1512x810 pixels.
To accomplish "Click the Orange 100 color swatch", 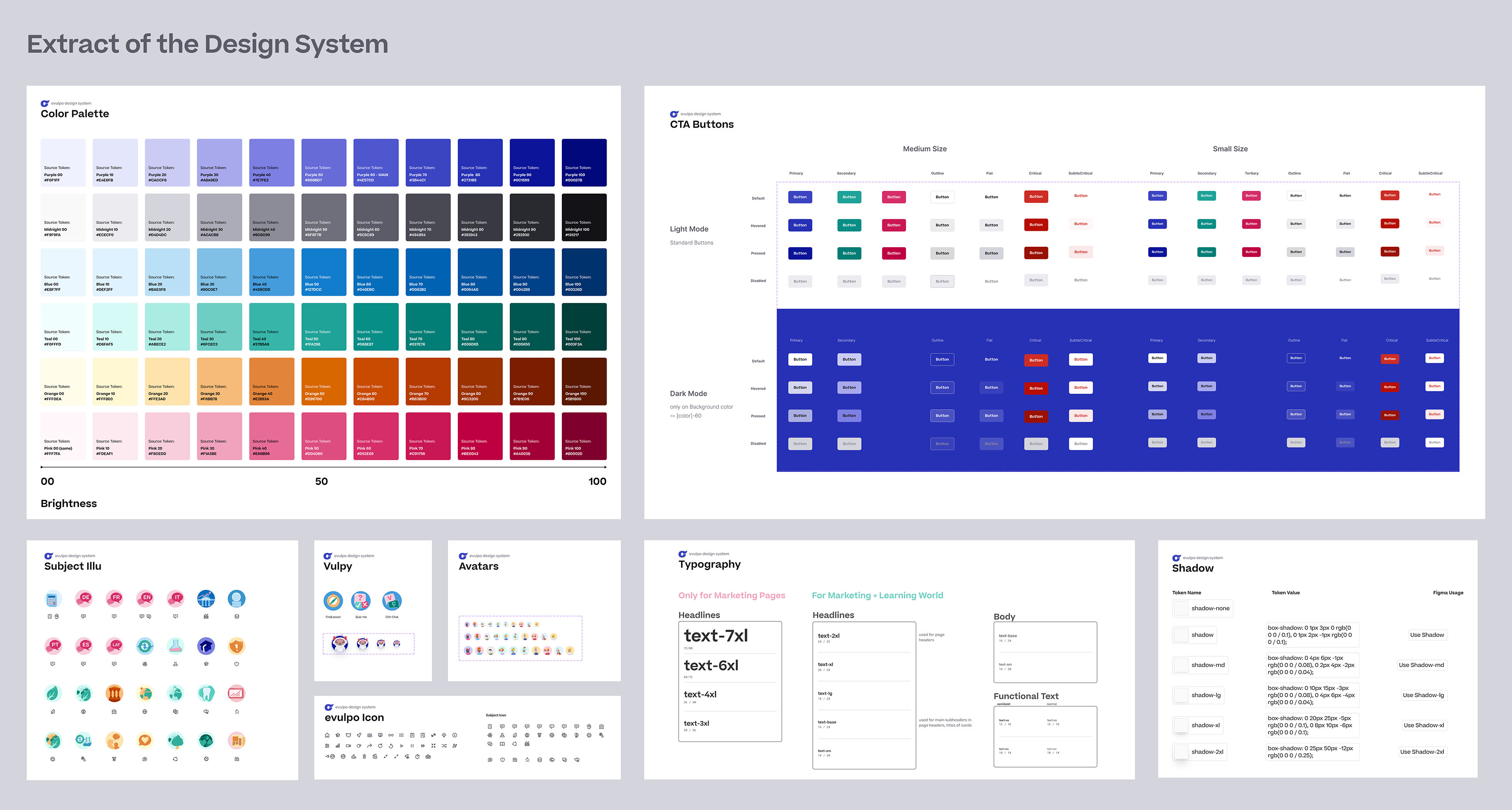I will pyautogui.click(x=584, y=381).
